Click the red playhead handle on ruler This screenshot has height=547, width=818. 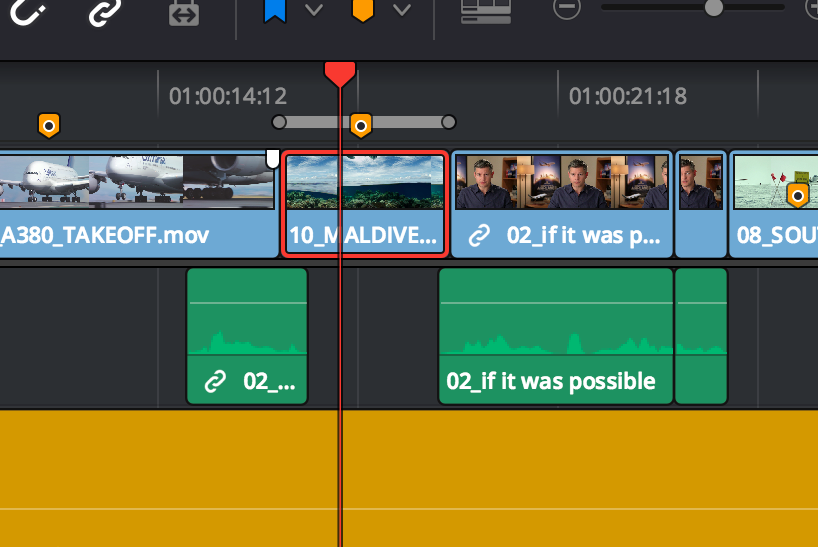(340, 74)
